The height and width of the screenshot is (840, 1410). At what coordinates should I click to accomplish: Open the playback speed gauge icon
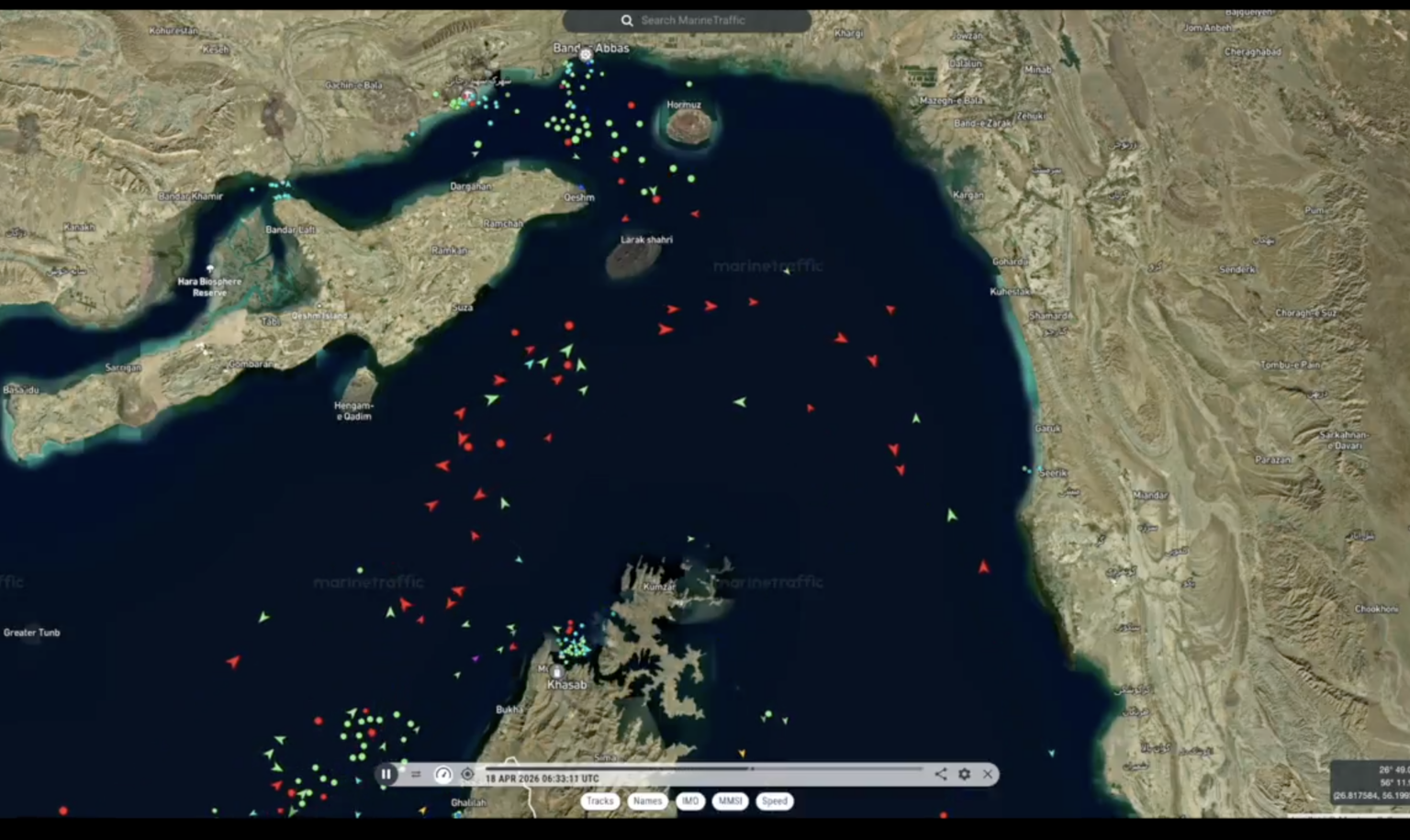coord(443,774)
